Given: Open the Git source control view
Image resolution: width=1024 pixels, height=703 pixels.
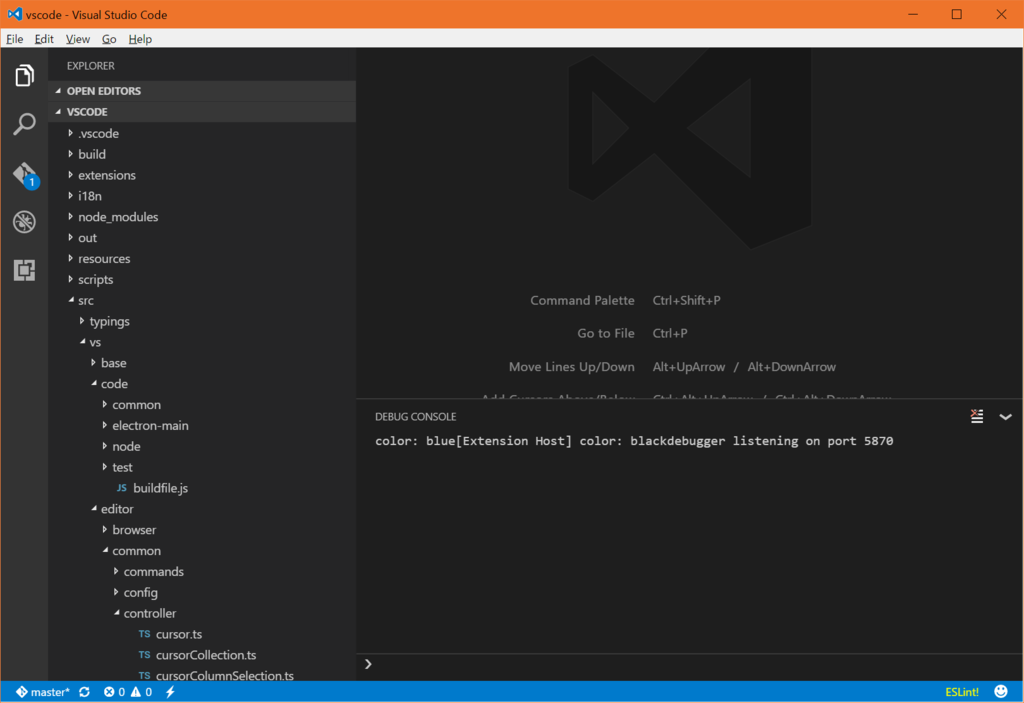Looking at the screenshot, I should pyautogui.click(x=25, y=175).
